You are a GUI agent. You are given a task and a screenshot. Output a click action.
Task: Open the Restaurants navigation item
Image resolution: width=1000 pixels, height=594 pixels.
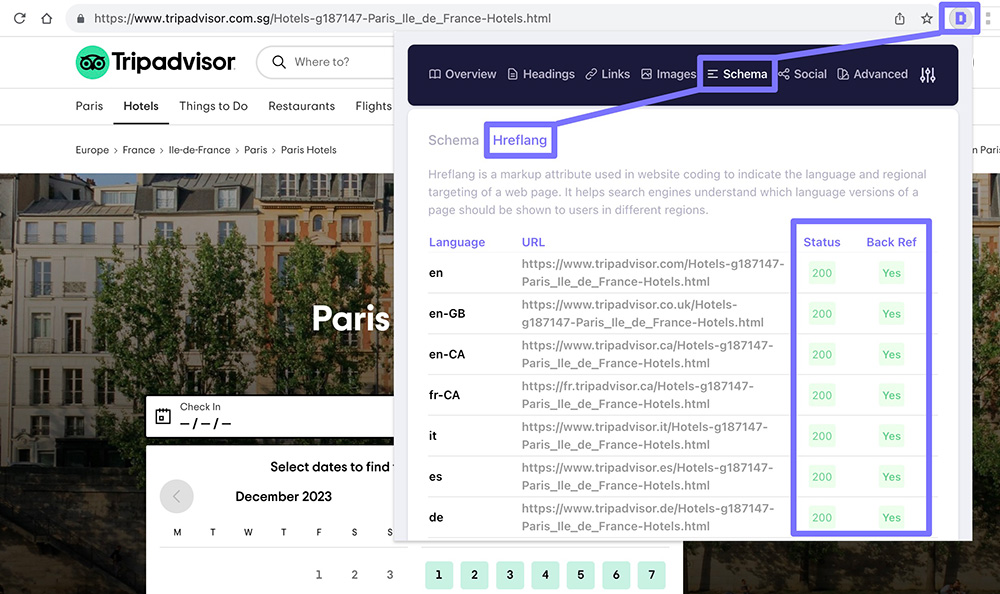tap(302, 106)
